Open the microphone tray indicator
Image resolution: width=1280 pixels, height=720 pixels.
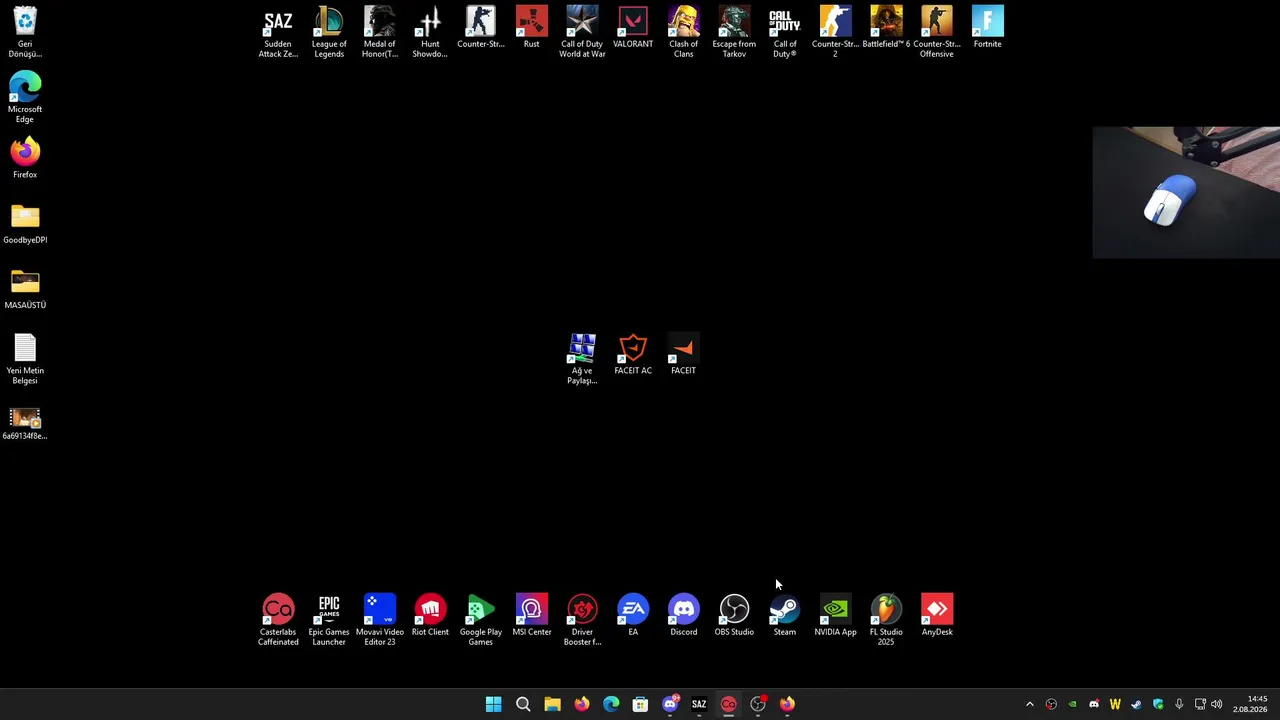tap(1179, 704)
